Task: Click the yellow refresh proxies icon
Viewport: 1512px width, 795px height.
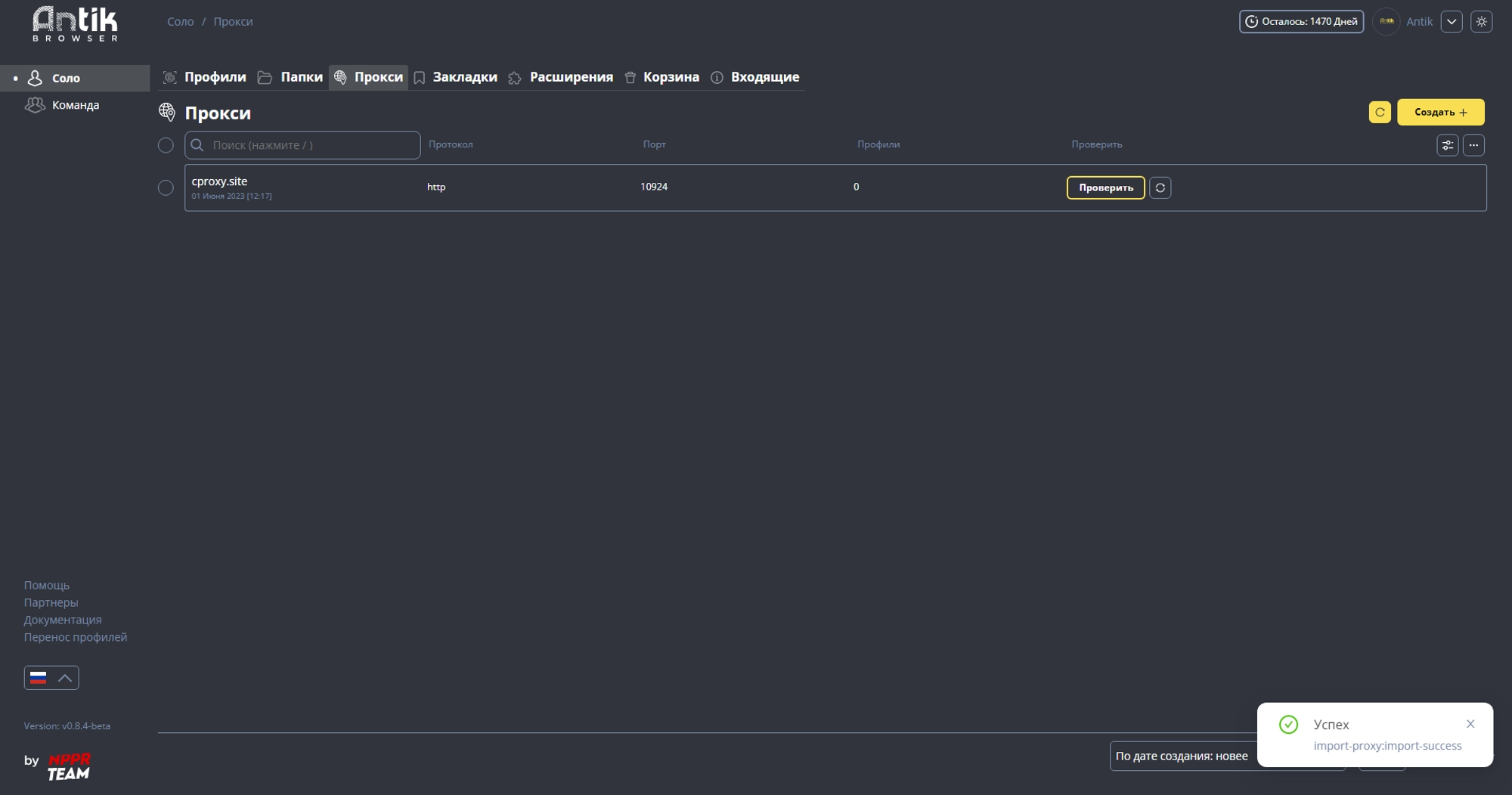Action: pos(1379,112)
